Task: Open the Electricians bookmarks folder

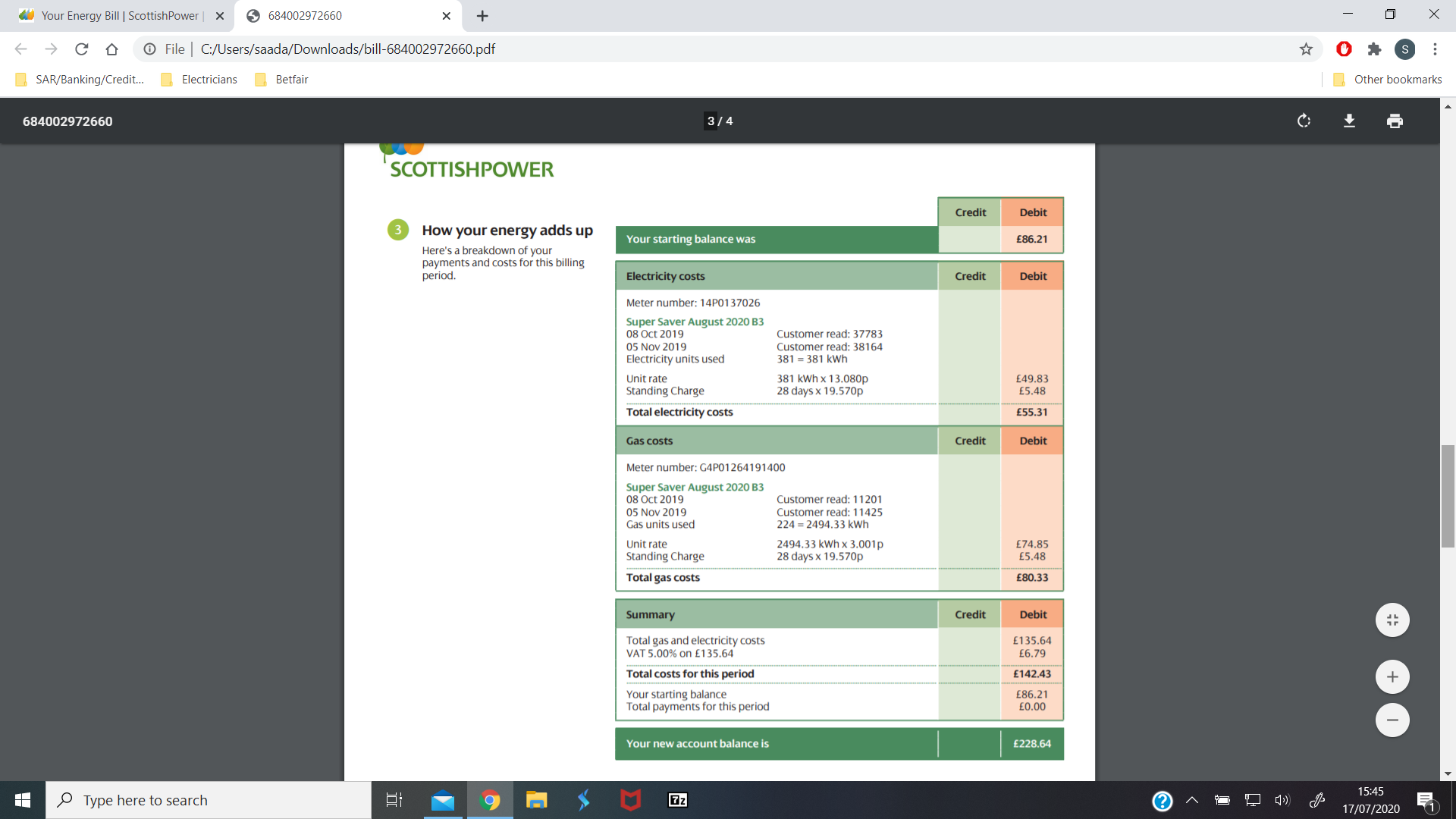Action: point(200,80)
